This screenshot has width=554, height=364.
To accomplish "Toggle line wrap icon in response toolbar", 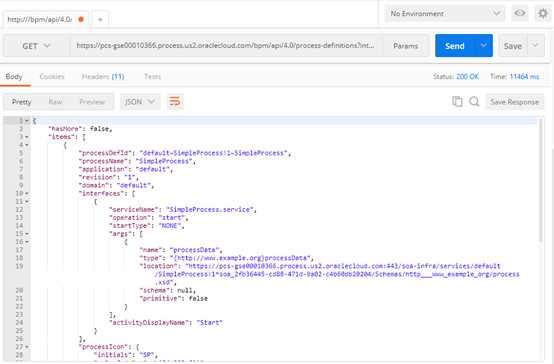I will click(x=175, y=101).
